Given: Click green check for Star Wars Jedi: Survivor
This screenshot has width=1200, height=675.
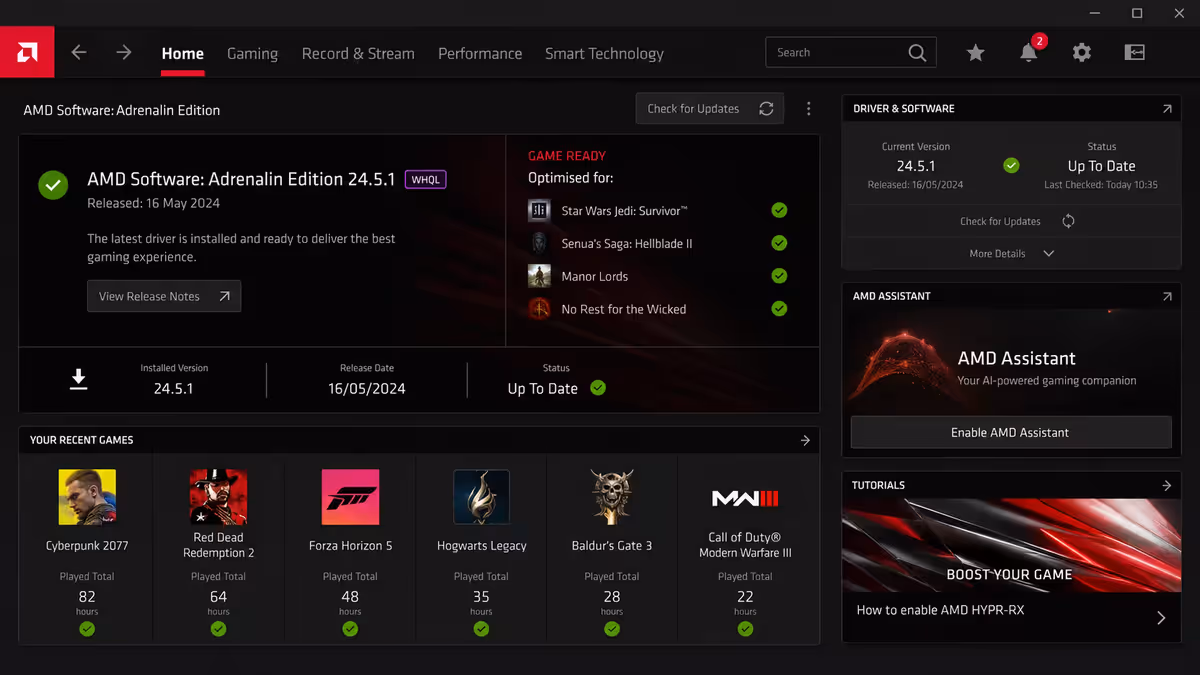Looking at the screenshot, I should (779, 210).
